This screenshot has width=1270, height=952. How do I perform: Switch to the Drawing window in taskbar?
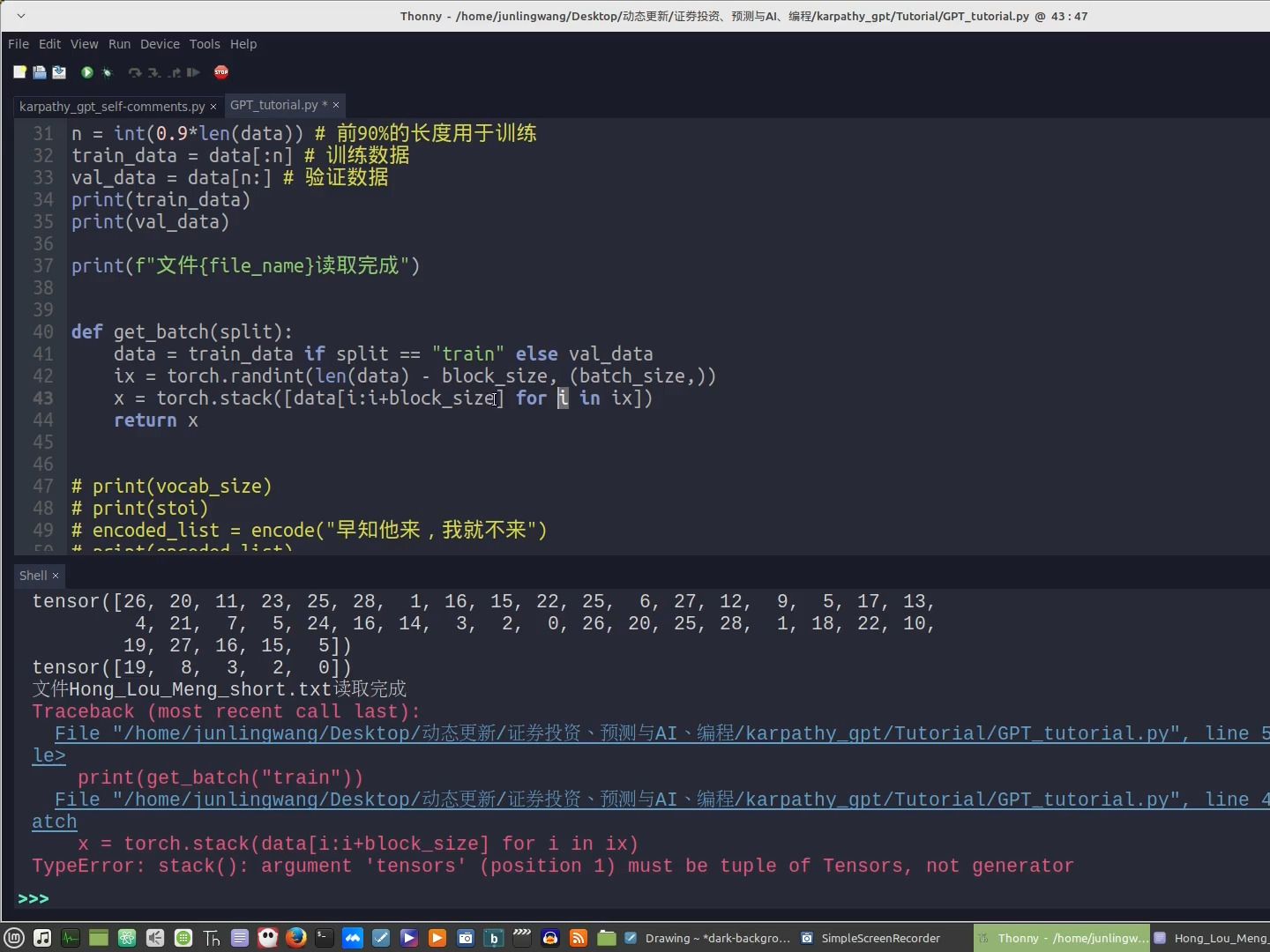[x=707, y=938]
